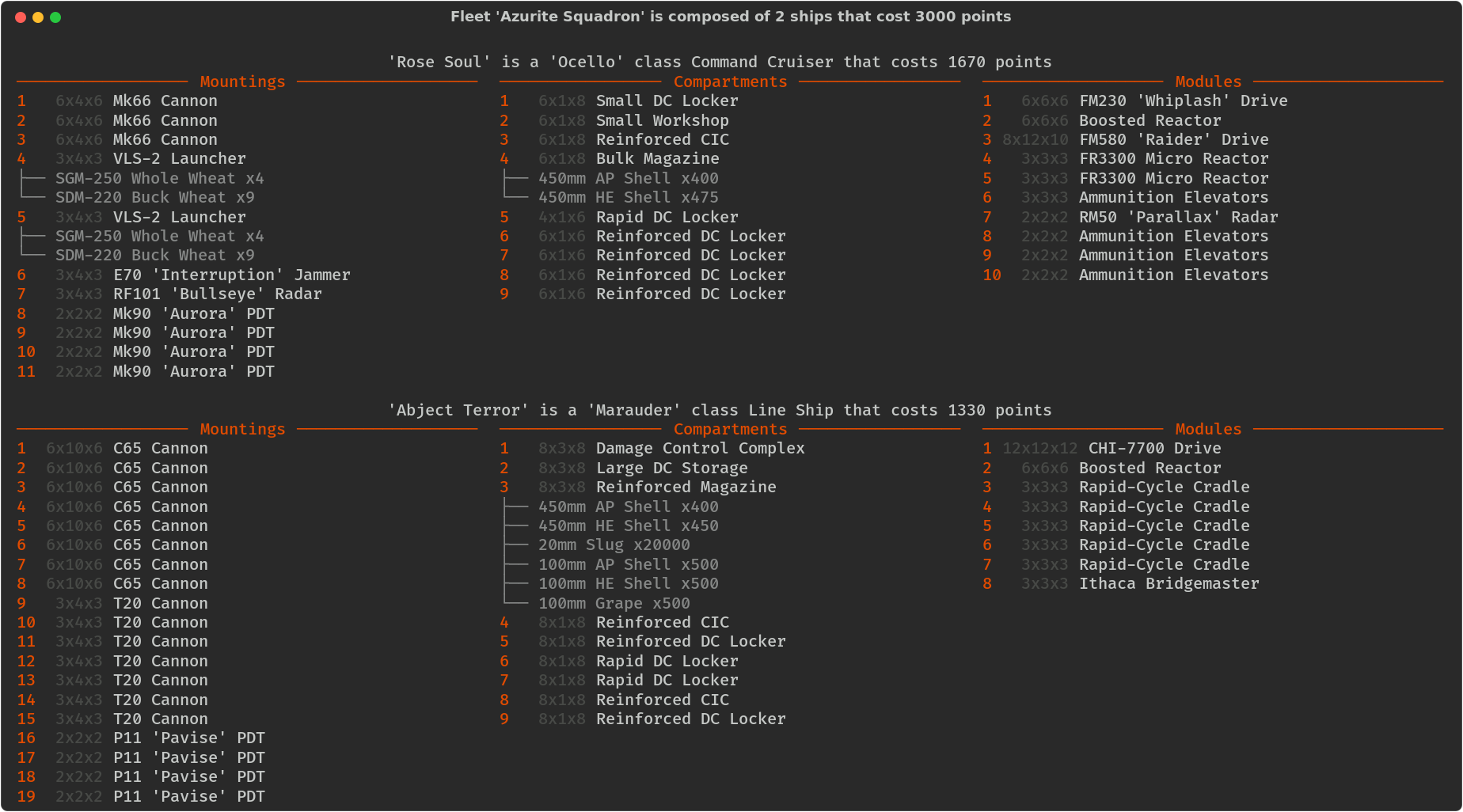The image size is (1463, 812).
Task: Click the E70 'Interruption' Jammer entry
Action: tap(231, 275)
